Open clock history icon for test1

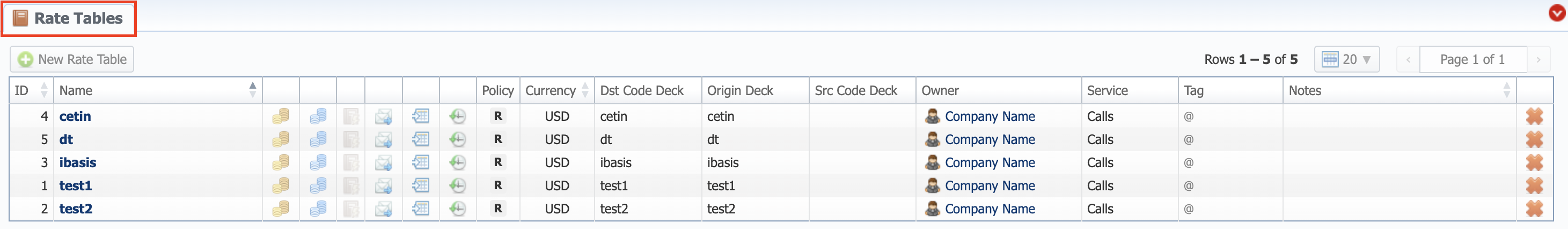(458, 185)
